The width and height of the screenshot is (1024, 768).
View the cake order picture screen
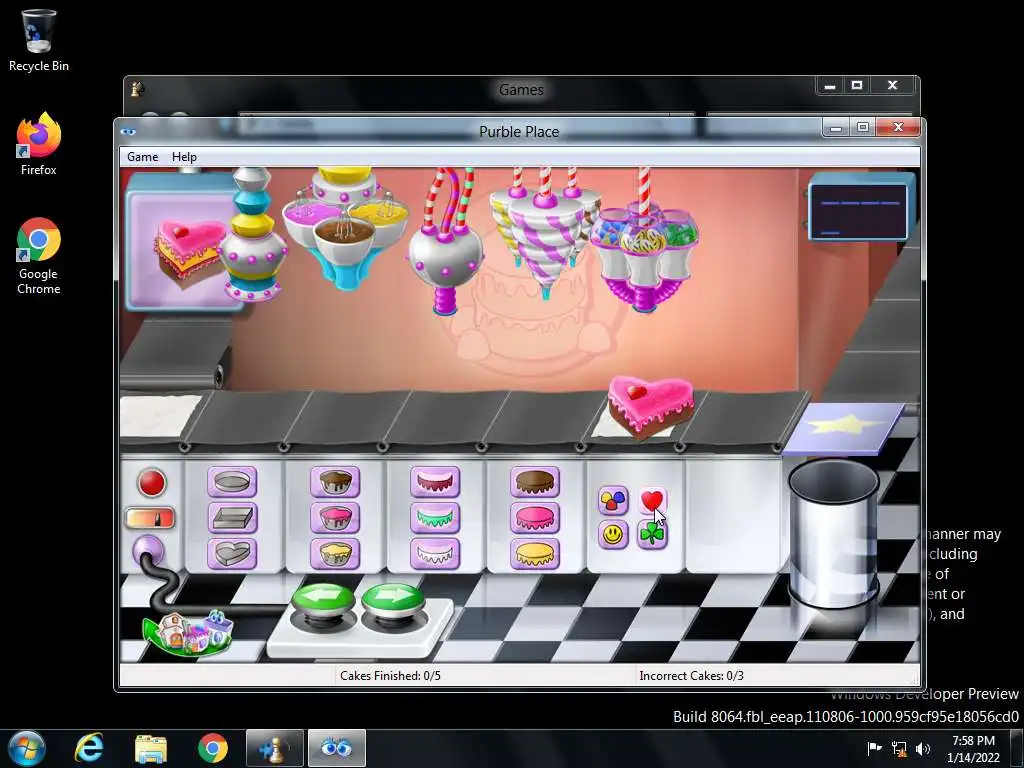point(183,242)
